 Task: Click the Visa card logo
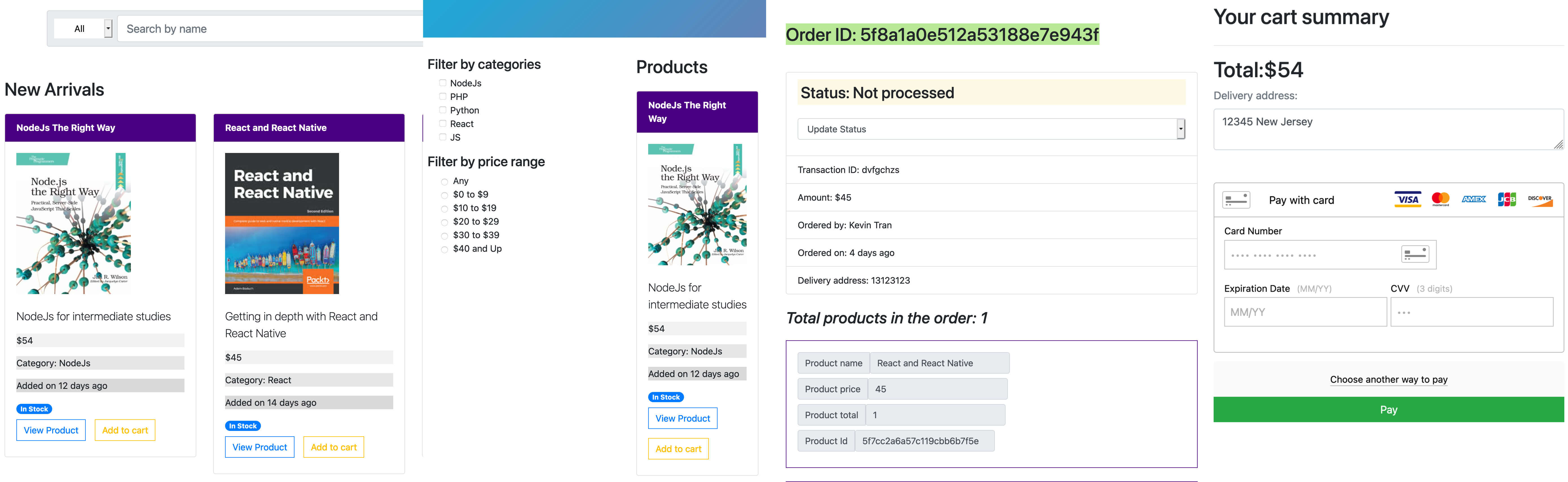(1407, 200)
